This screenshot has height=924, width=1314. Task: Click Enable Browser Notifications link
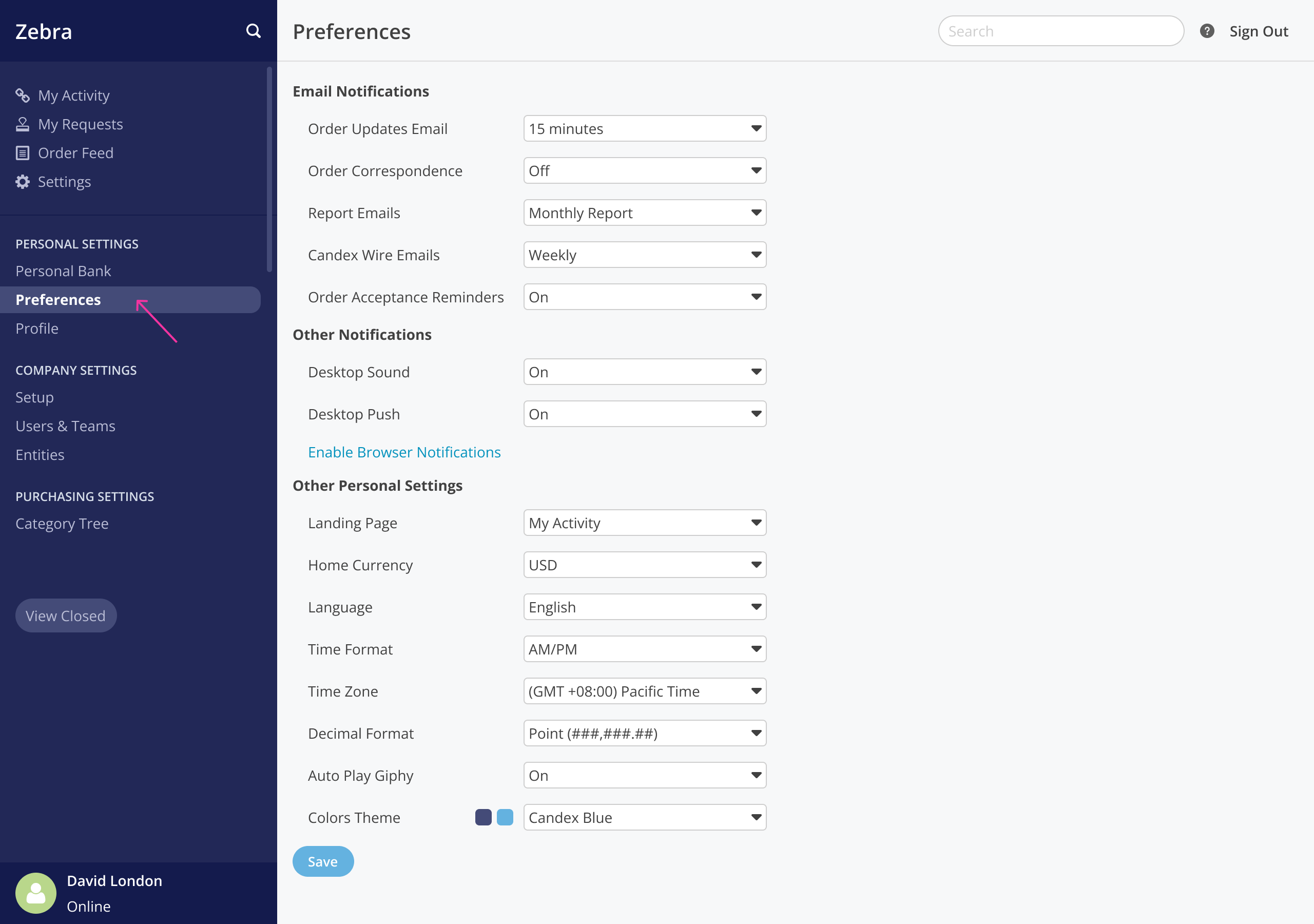click(404, 452)
